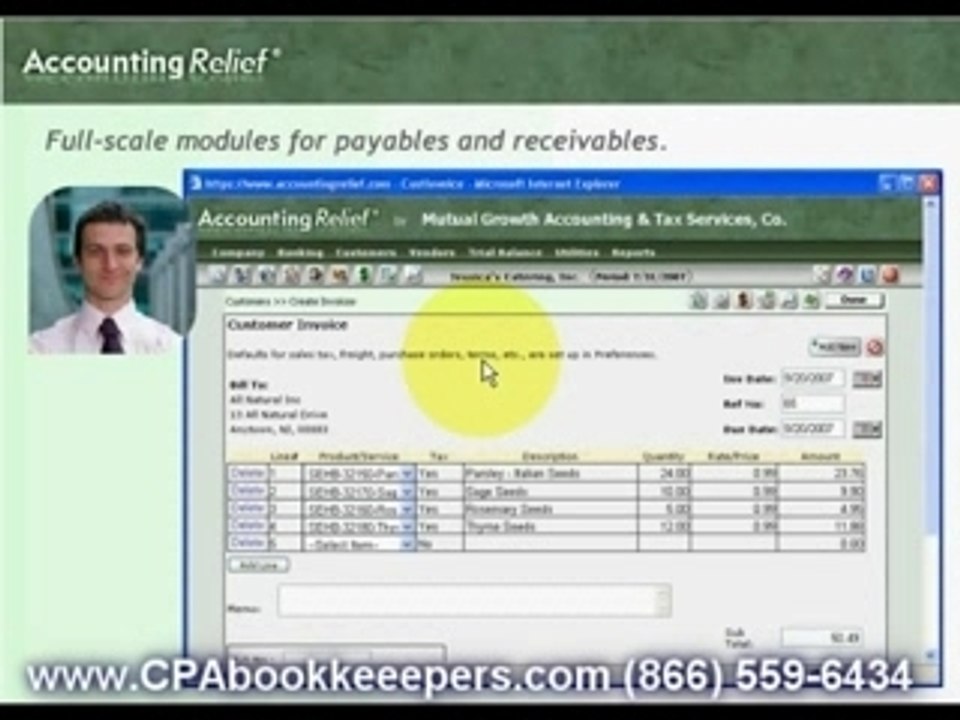Click the Quantity column header
This screenshot has width=960, height=720.
click(x=663, y=456)
